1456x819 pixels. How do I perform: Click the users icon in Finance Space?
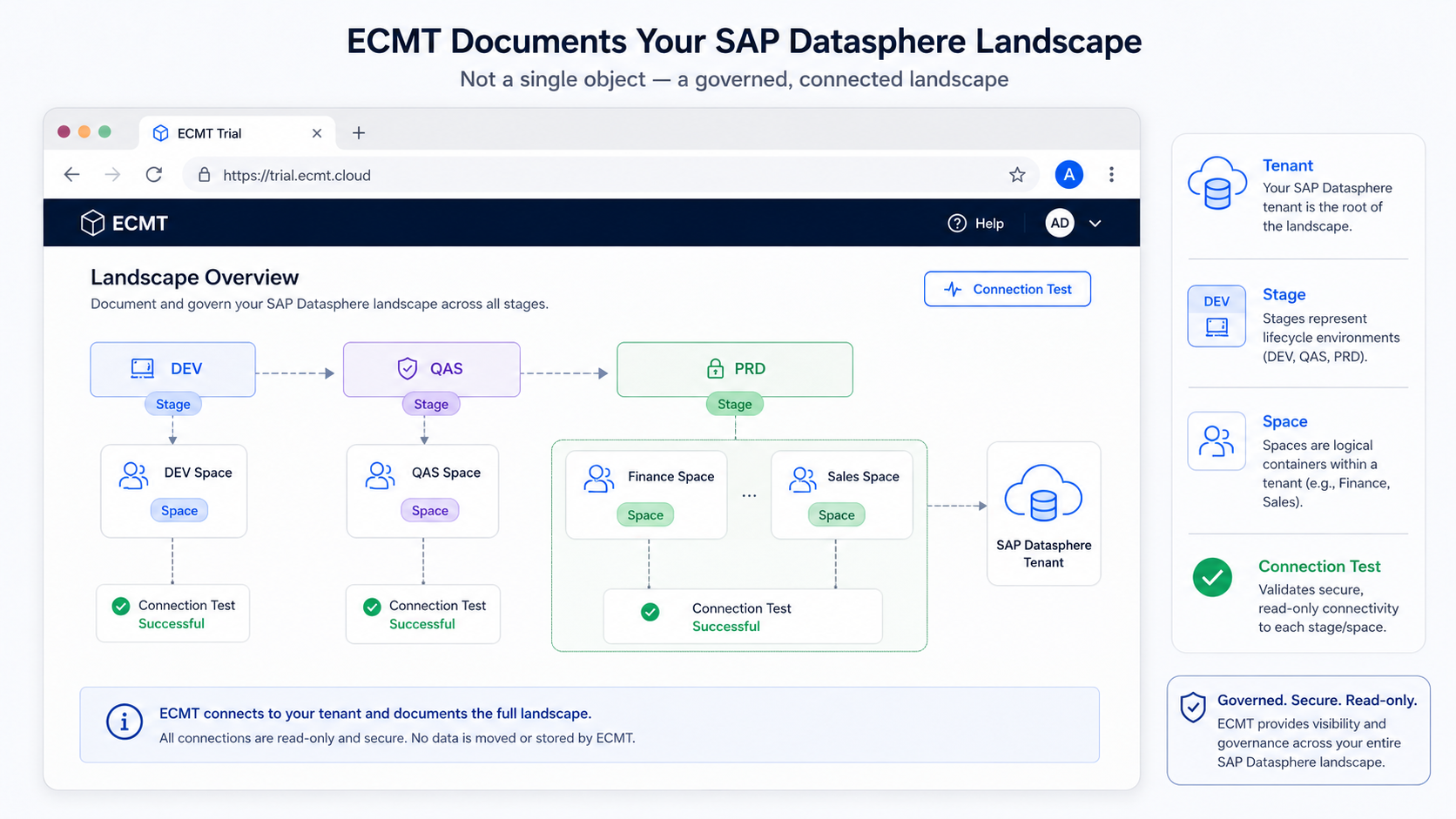coord(599,479)
